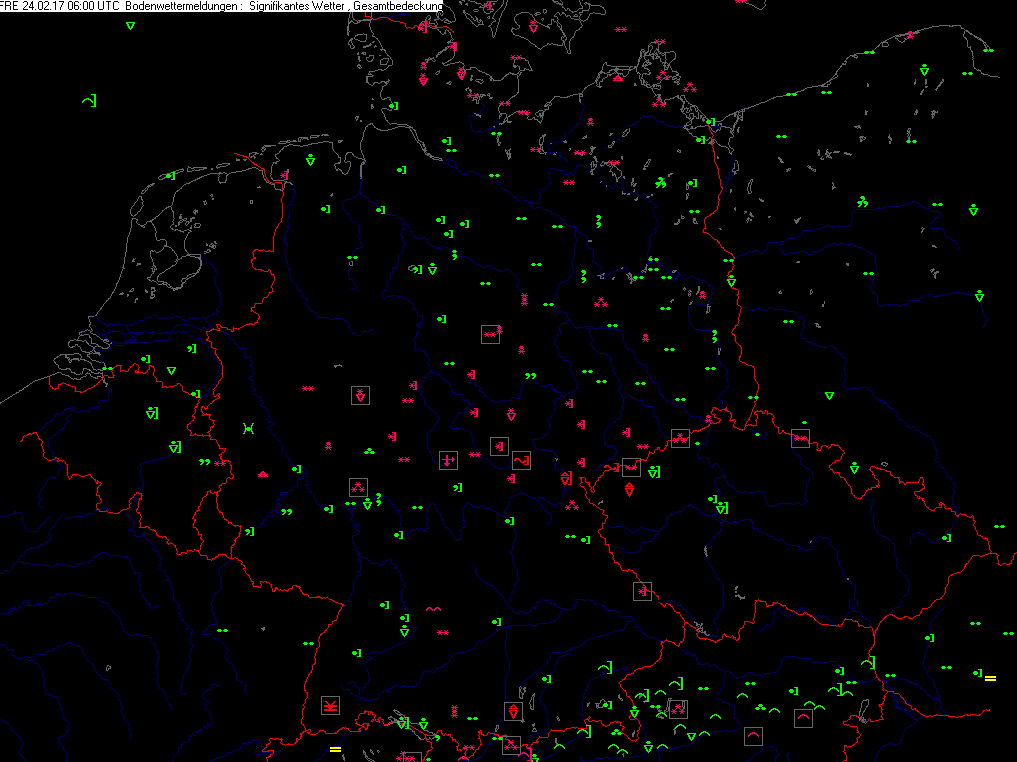Select the yellow fog symbol at the bottom-left edge

[336, 748]
